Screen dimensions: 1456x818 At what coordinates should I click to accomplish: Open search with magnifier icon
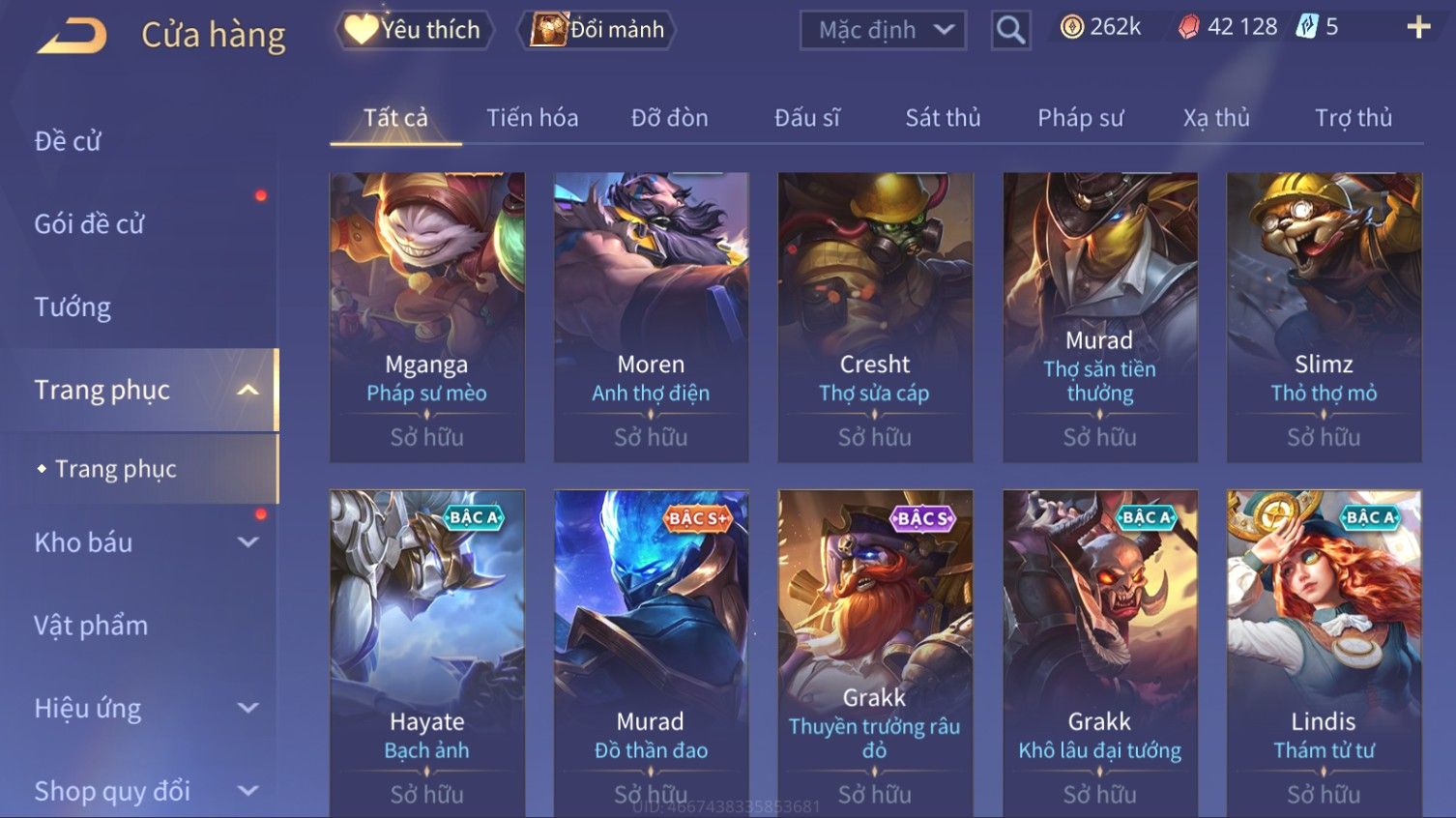1010,30
